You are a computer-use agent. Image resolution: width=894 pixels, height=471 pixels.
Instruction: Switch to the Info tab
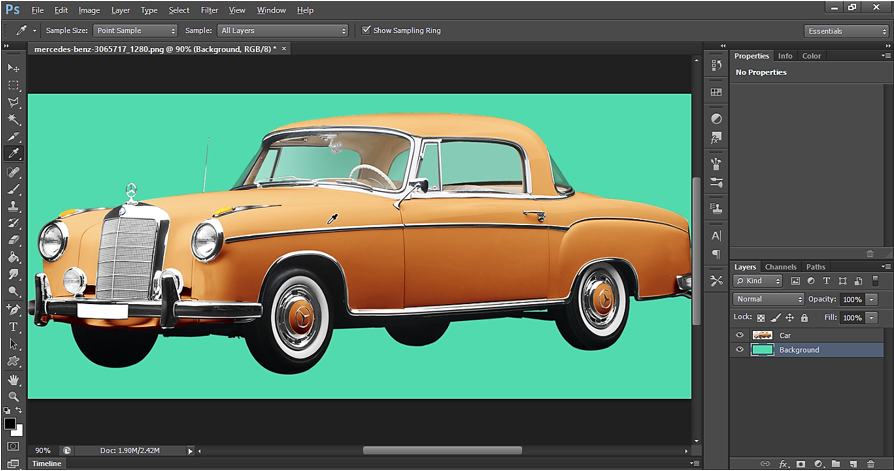(x=785, y=56)
